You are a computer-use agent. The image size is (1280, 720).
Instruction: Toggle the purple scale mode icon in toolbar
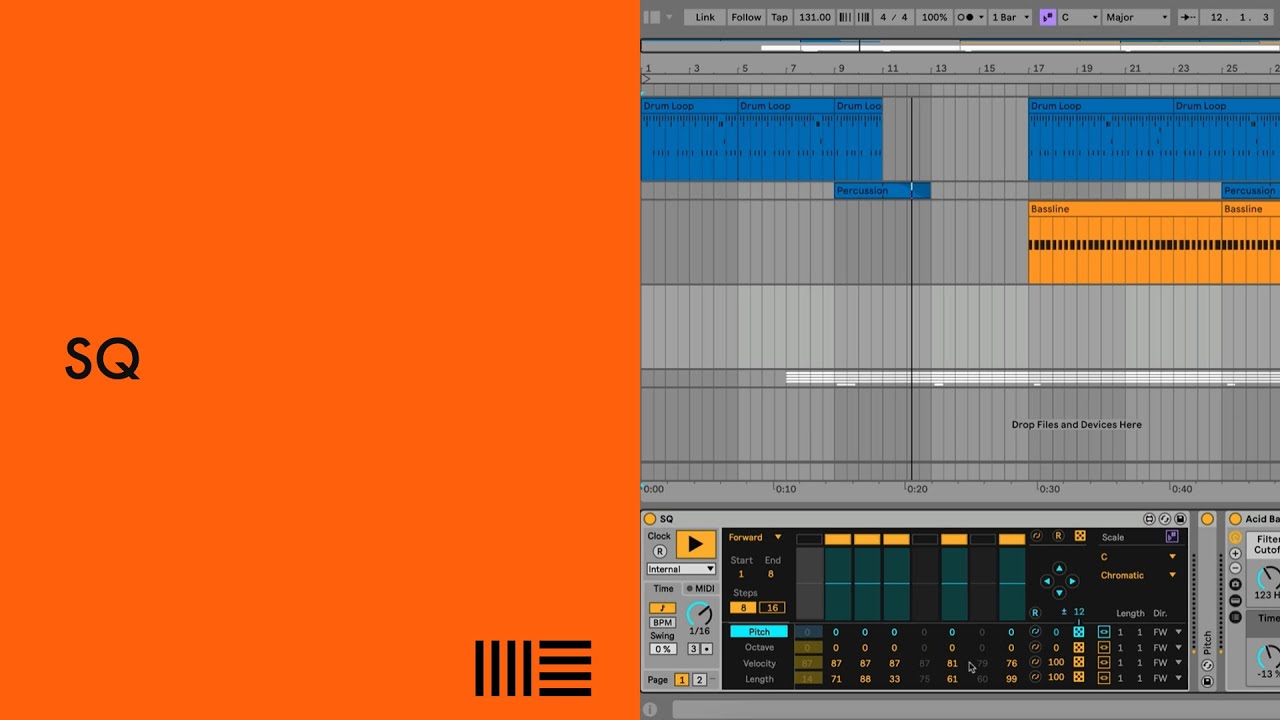(1047, 17)
